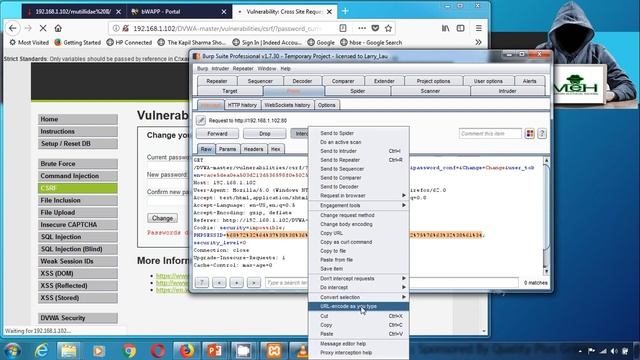The image size is (640, 360).
Task: Expand Convert selection submenu
Action: 358,297
